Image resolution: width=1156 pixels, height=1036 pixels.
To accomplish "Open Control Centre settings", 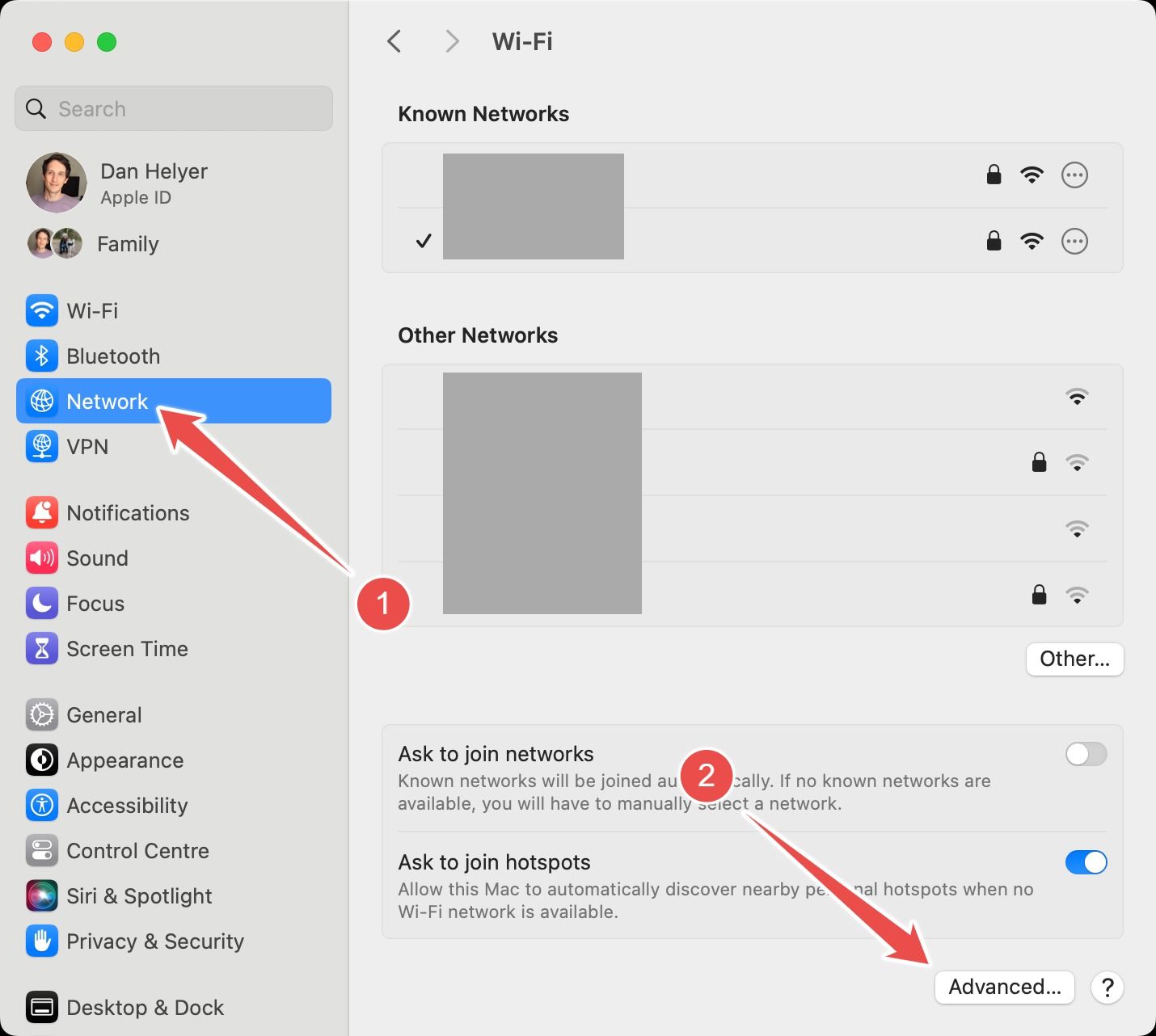I will [x=173, y=850].
